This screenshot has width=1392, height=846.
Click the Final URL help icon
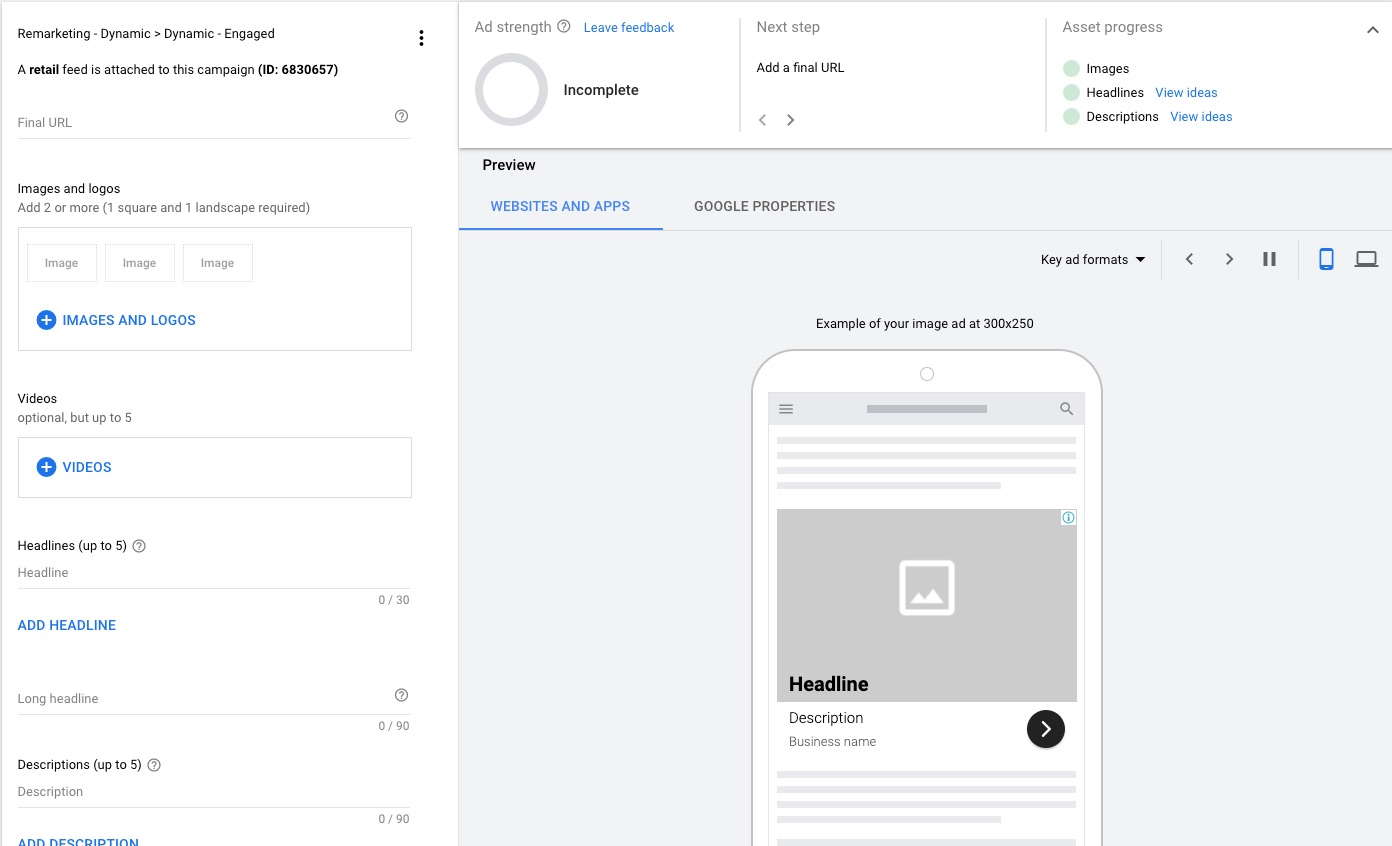point(401,116)
